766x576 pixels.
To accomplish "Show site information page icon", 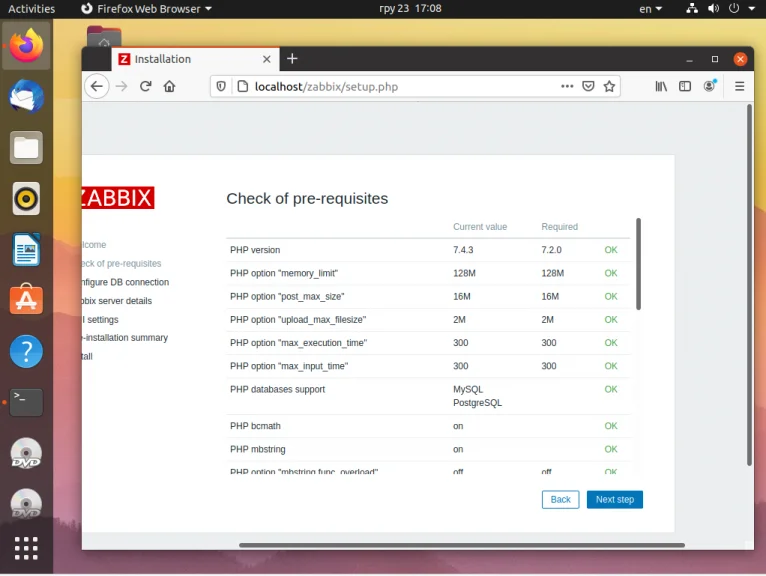I will (242, 86).
